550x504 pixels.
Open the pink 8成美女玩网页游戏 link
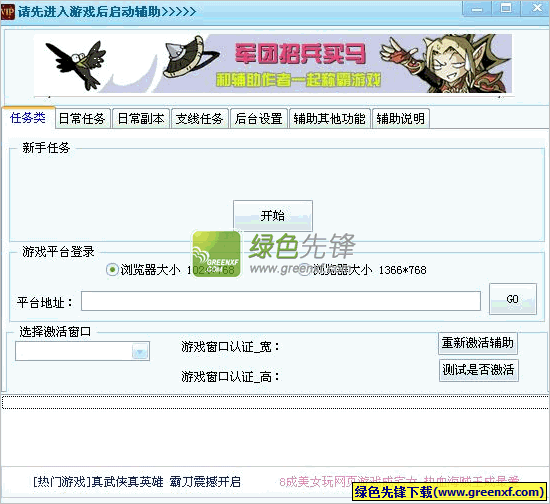click(400, 481)
